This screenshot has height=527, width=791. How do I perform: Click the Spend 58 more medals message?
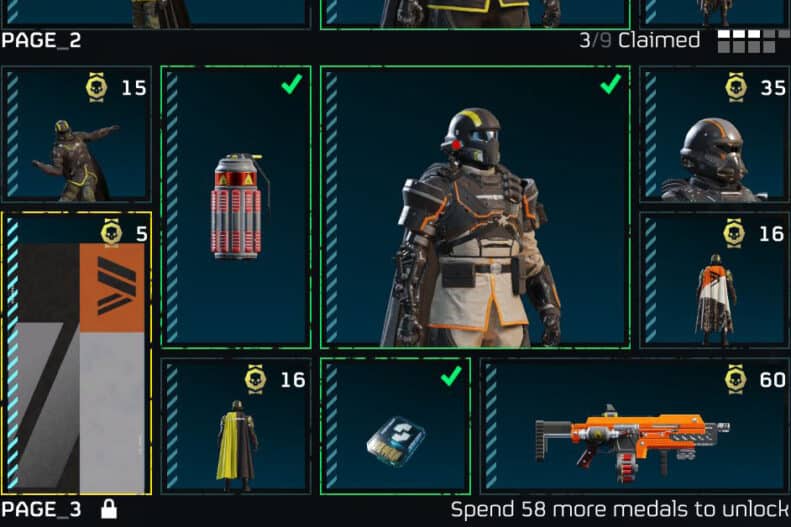point(620,509)
